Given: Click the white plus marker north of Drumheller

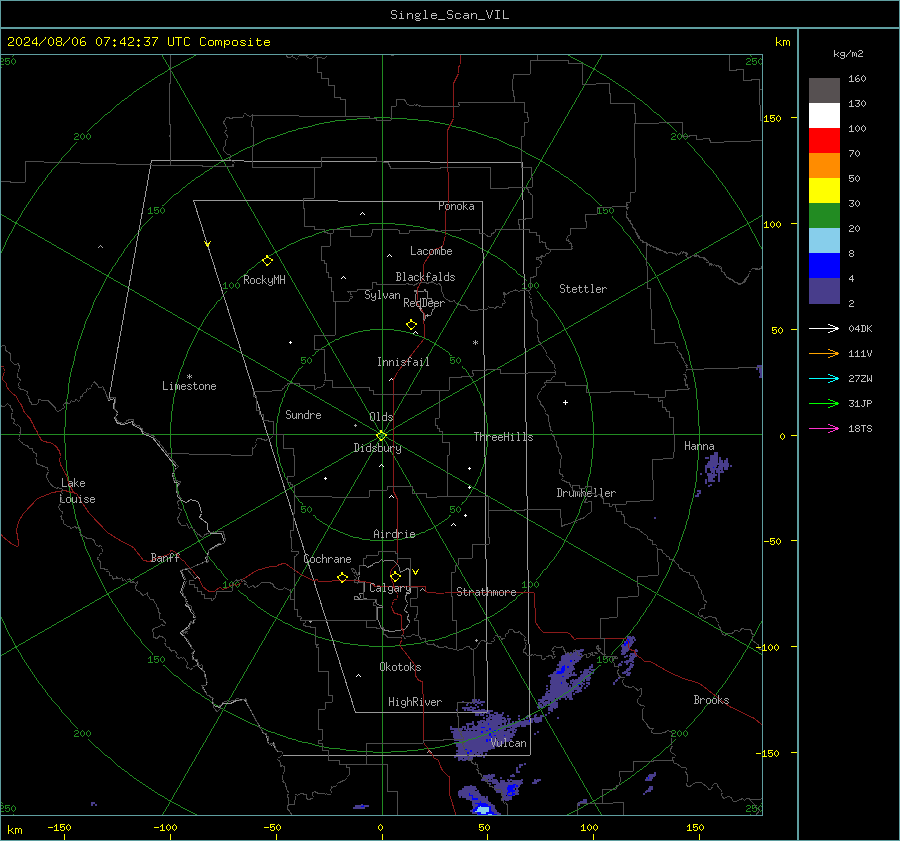Looking at the screenshot, I should pos(565,402).
